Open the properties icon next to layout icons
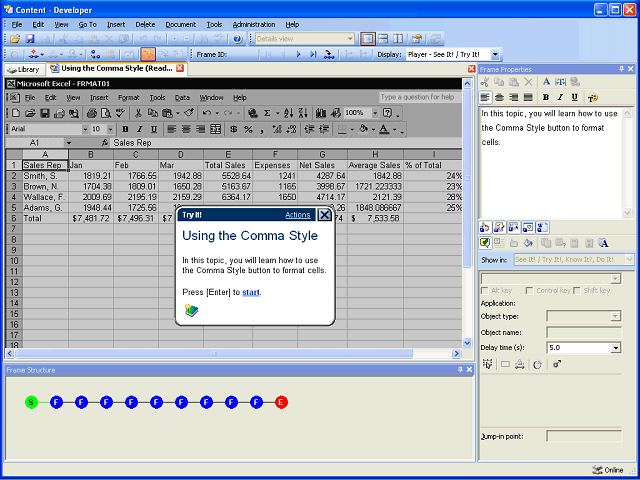 (416, 39)
